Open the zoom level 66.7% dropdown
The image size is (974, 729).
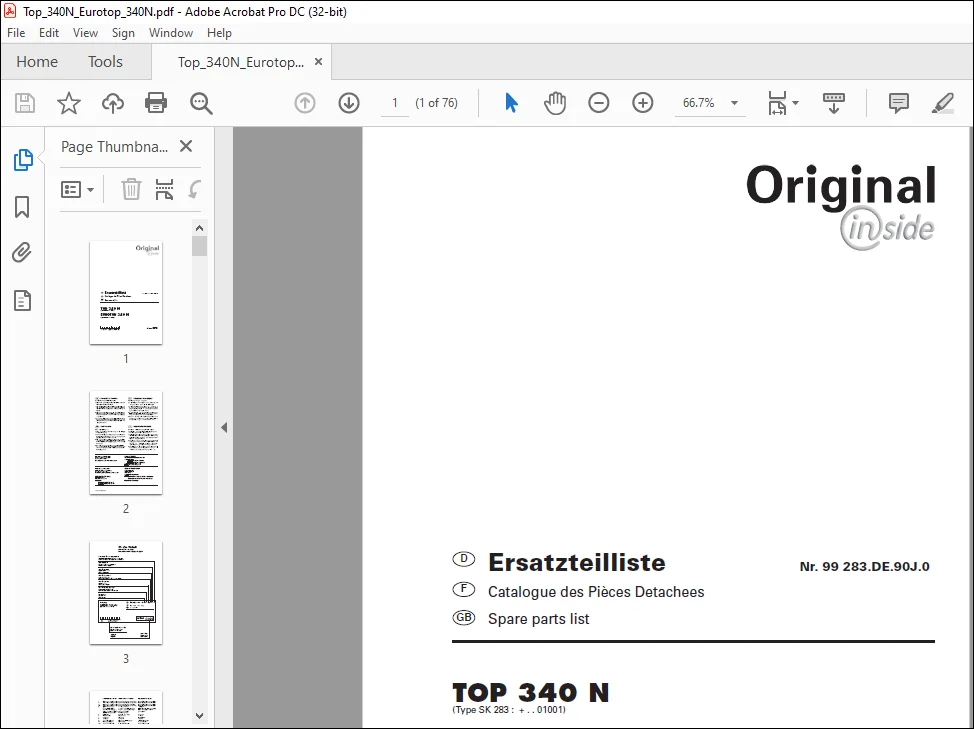[735, 103]
